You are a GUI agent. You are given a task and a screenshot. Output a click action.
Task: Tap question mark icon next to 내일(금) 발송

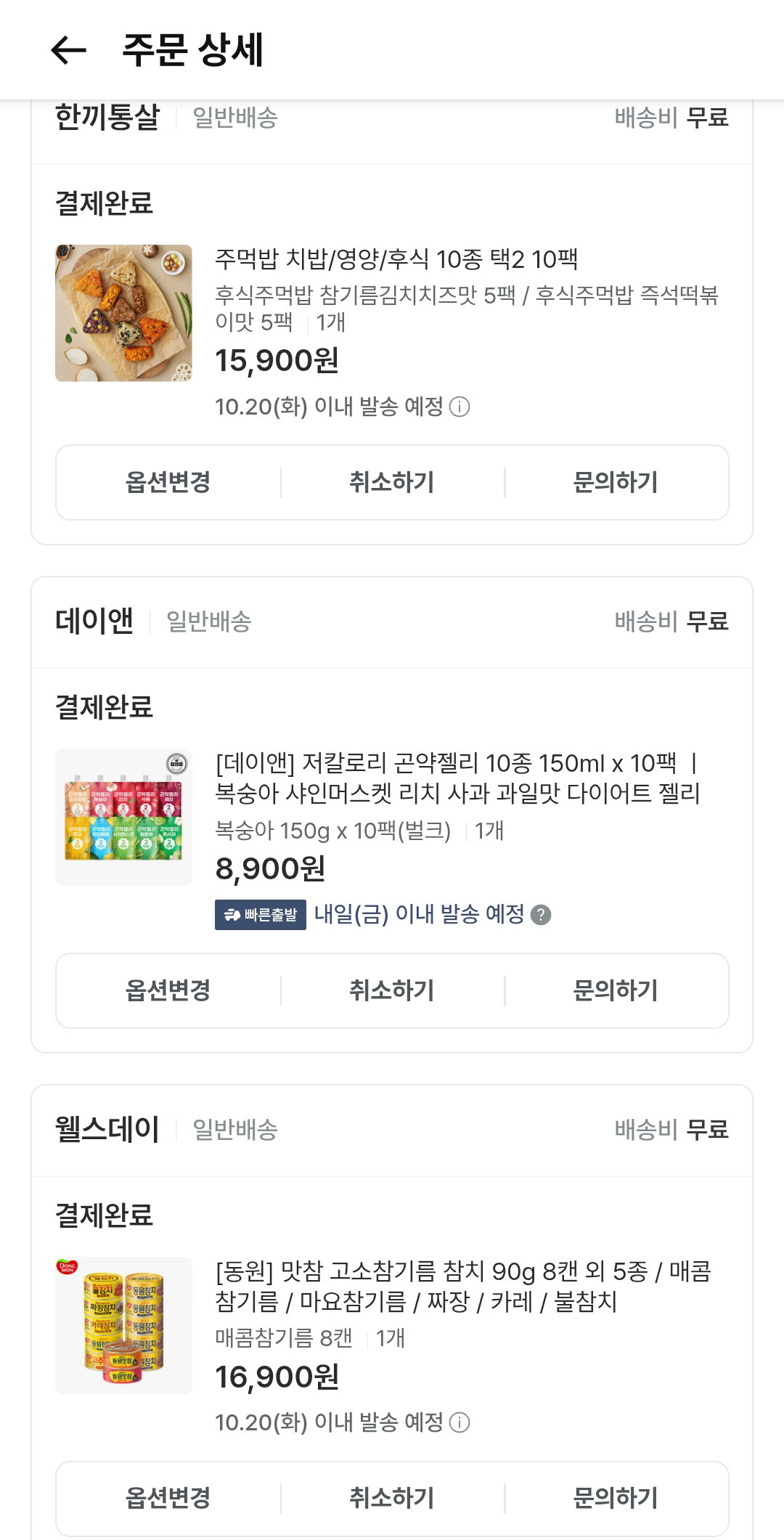541,915
